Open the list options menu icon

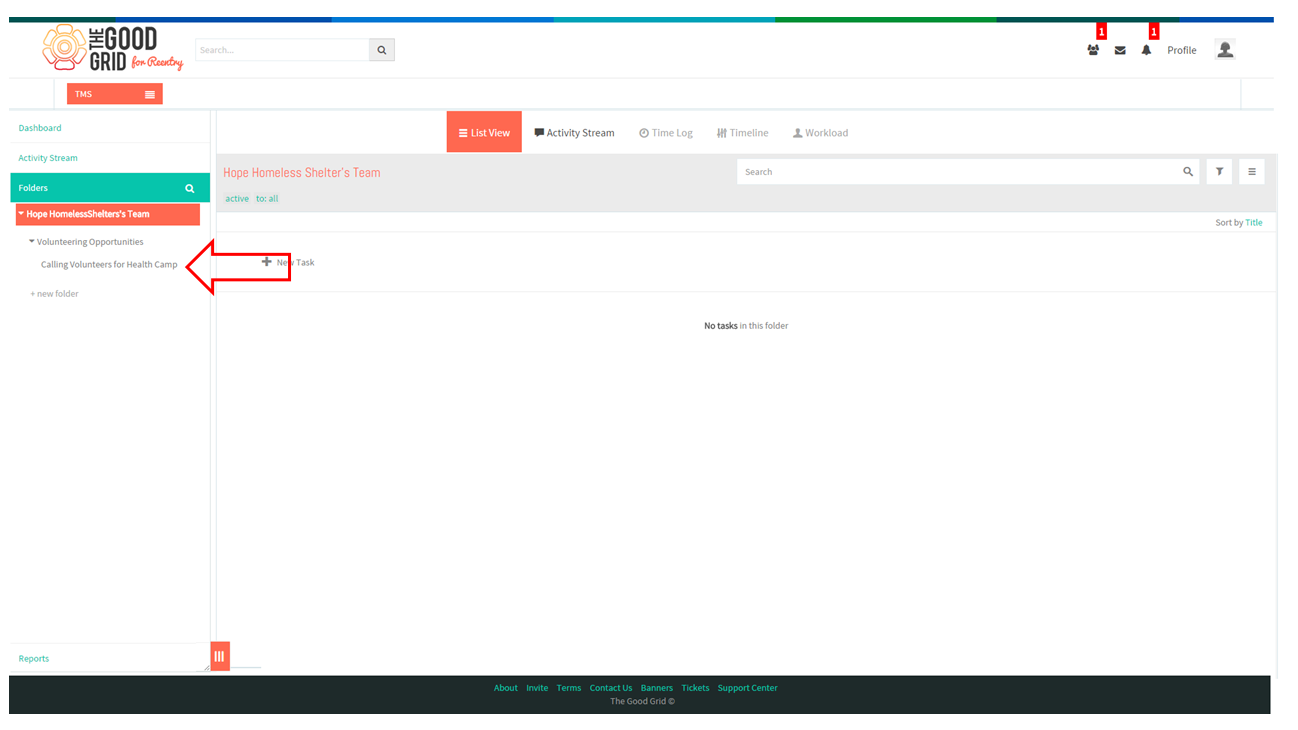point(1252,172)
